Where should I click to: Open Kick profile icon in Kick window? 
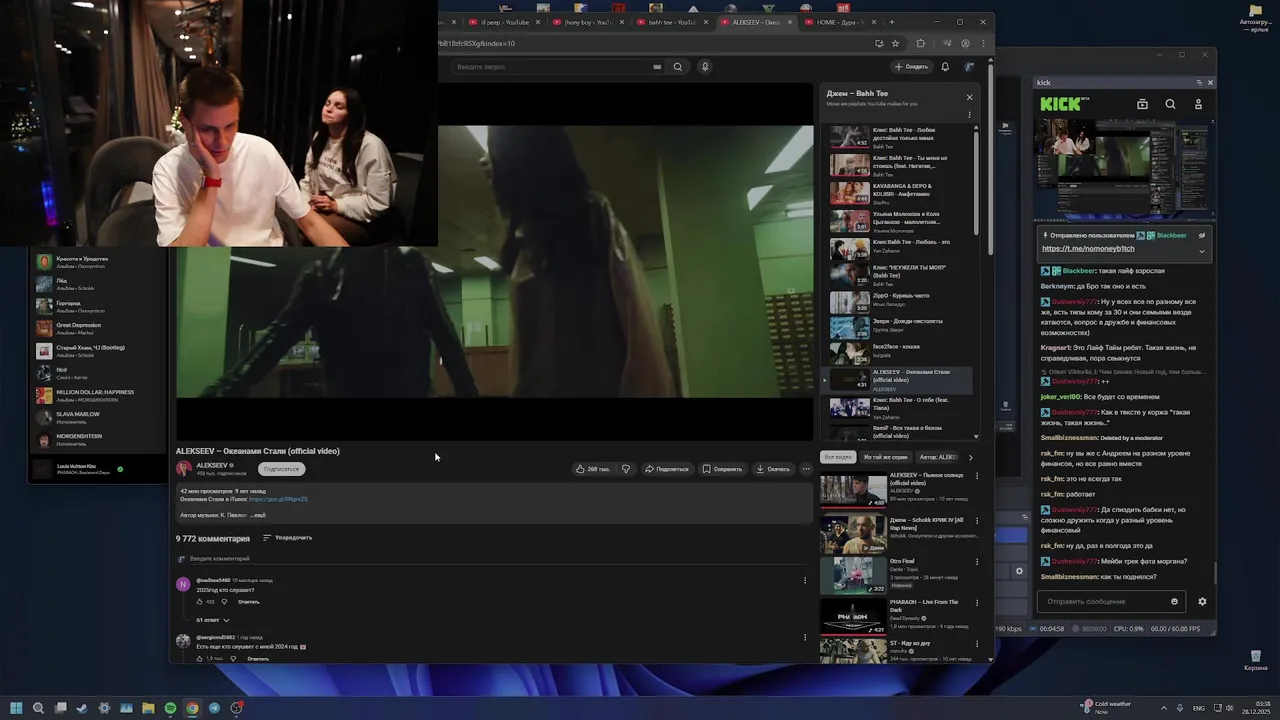(1198, 104)
